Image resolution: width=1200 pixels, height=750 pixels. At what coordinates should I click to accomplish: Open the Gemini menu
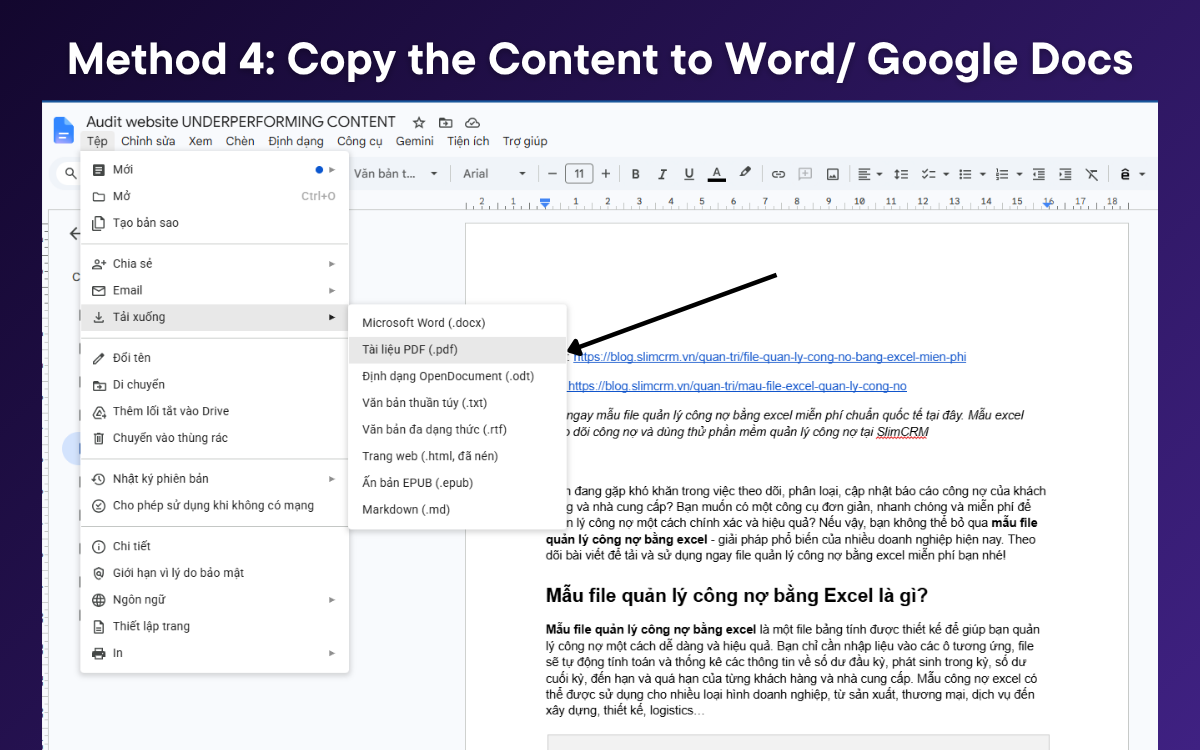point(414,141)
